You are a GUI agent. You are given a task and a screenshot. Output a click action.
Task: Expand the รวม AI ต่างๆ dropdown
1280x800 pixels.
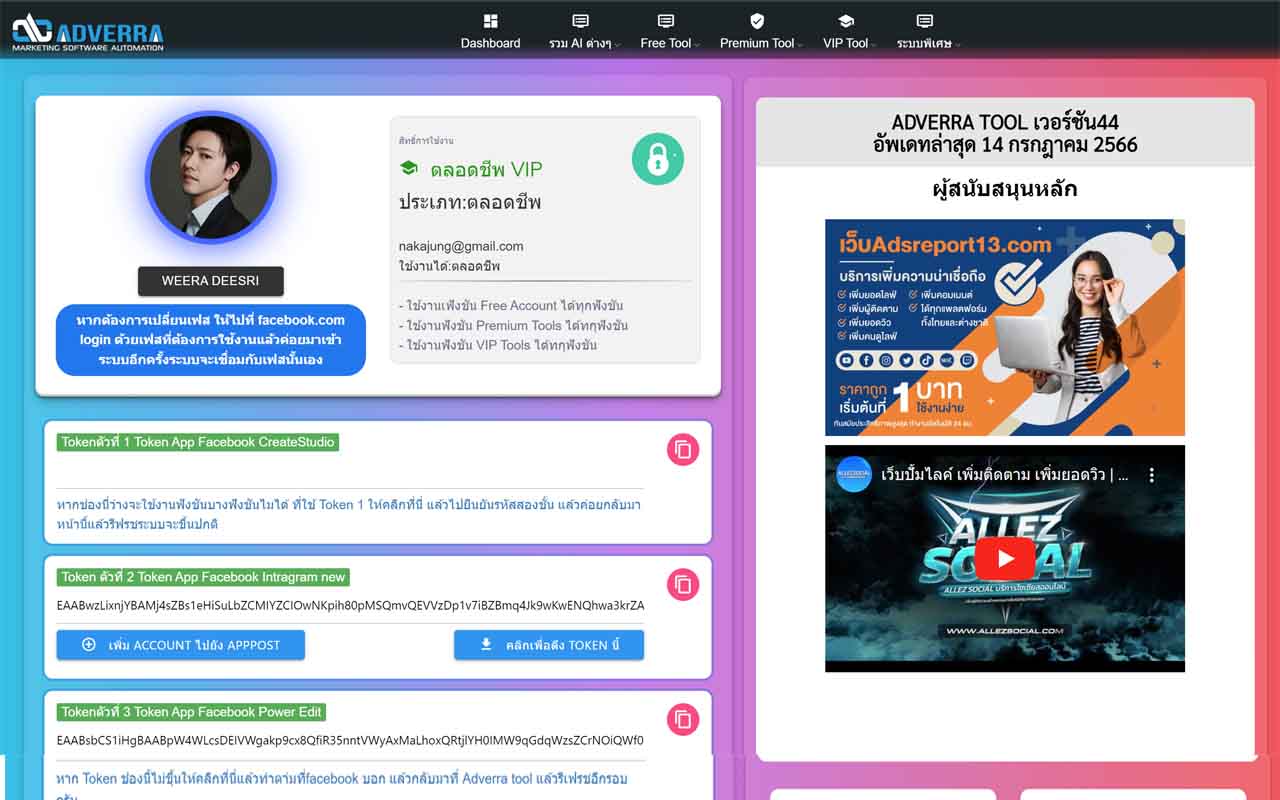point(580,43)
